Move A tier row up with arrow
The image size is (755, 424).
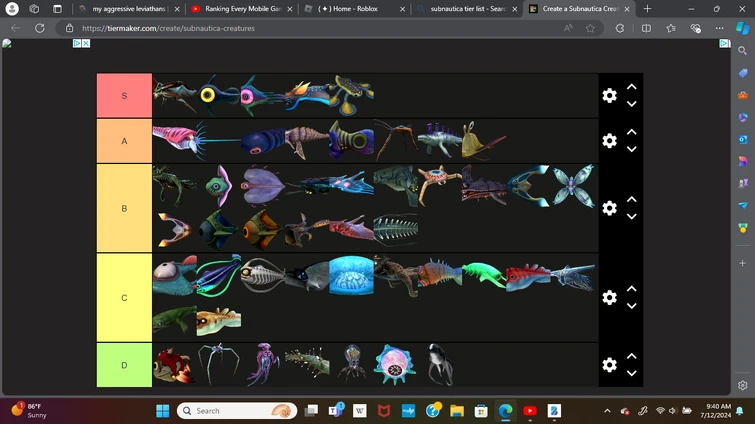click(632, 132)
